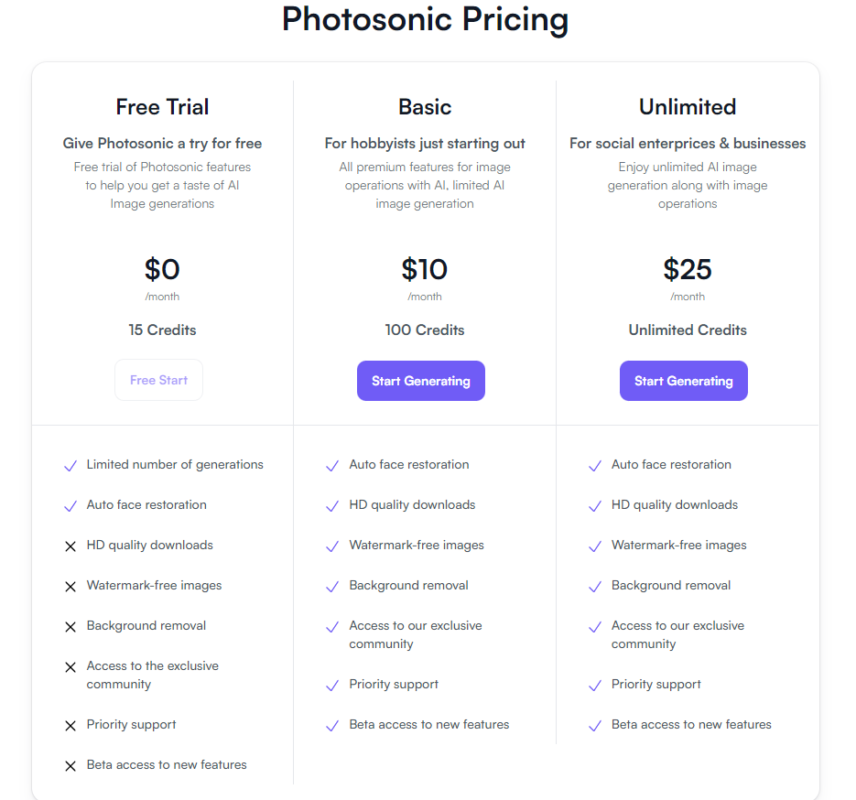Click the checkmark beside Limited number of generations

70,466
